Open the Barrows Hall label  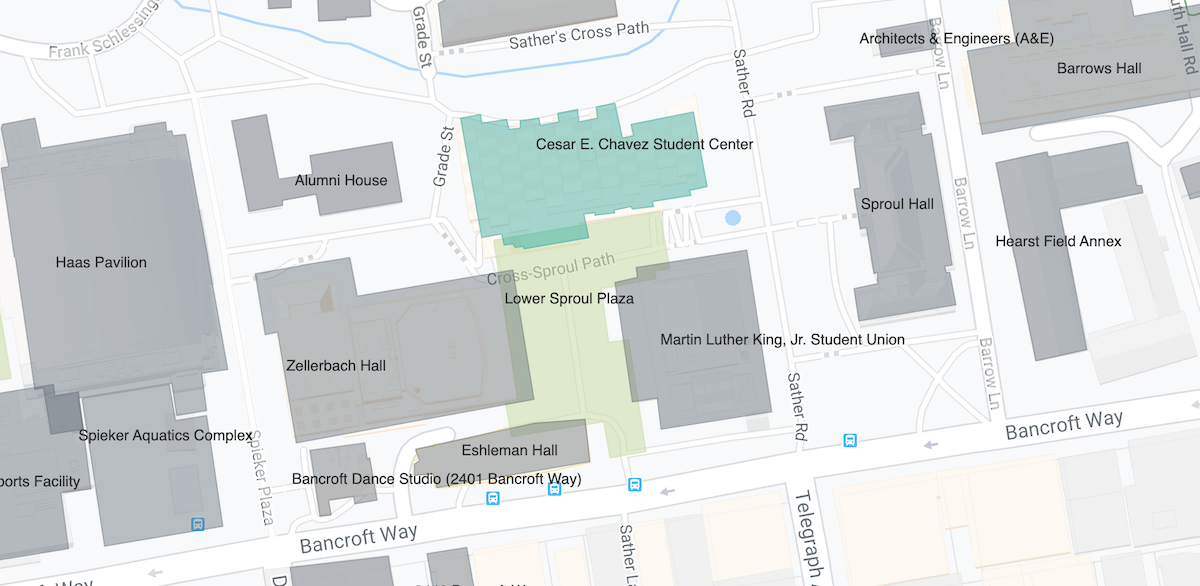point(1099,69)
